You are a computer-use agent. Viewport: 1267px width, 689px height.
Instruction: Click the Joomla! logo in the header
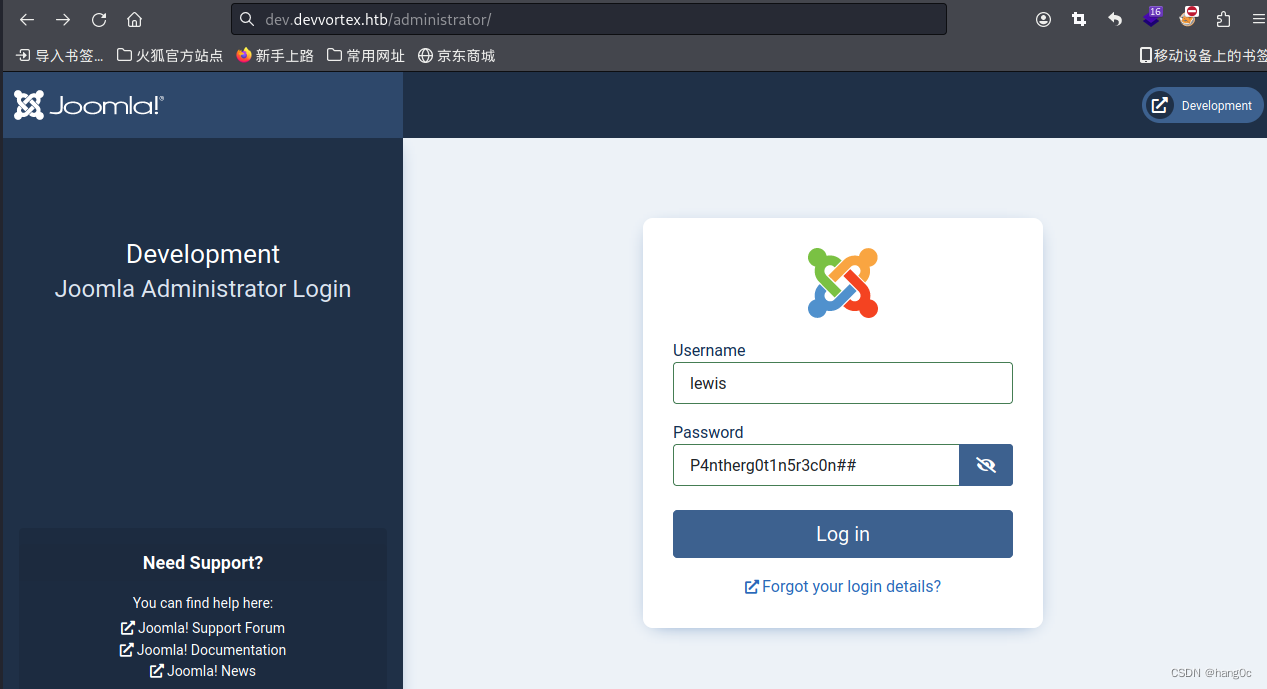tap(89, 105)
